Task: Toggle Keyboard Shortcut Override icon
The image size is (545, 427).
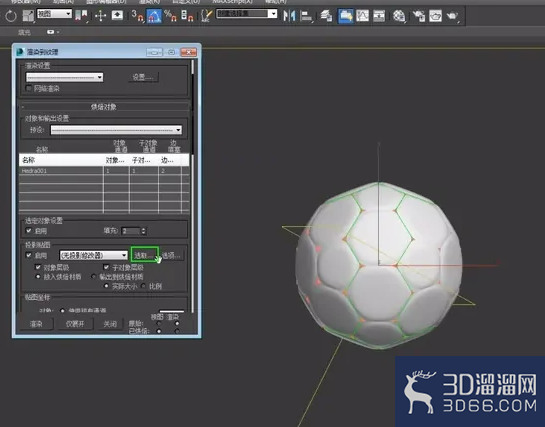Action: [x=117, y=16]
